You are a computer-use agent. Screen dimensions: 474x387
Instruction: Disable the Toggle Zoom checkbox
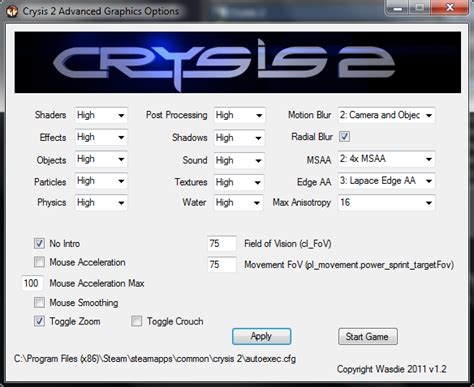pos(39,321)
